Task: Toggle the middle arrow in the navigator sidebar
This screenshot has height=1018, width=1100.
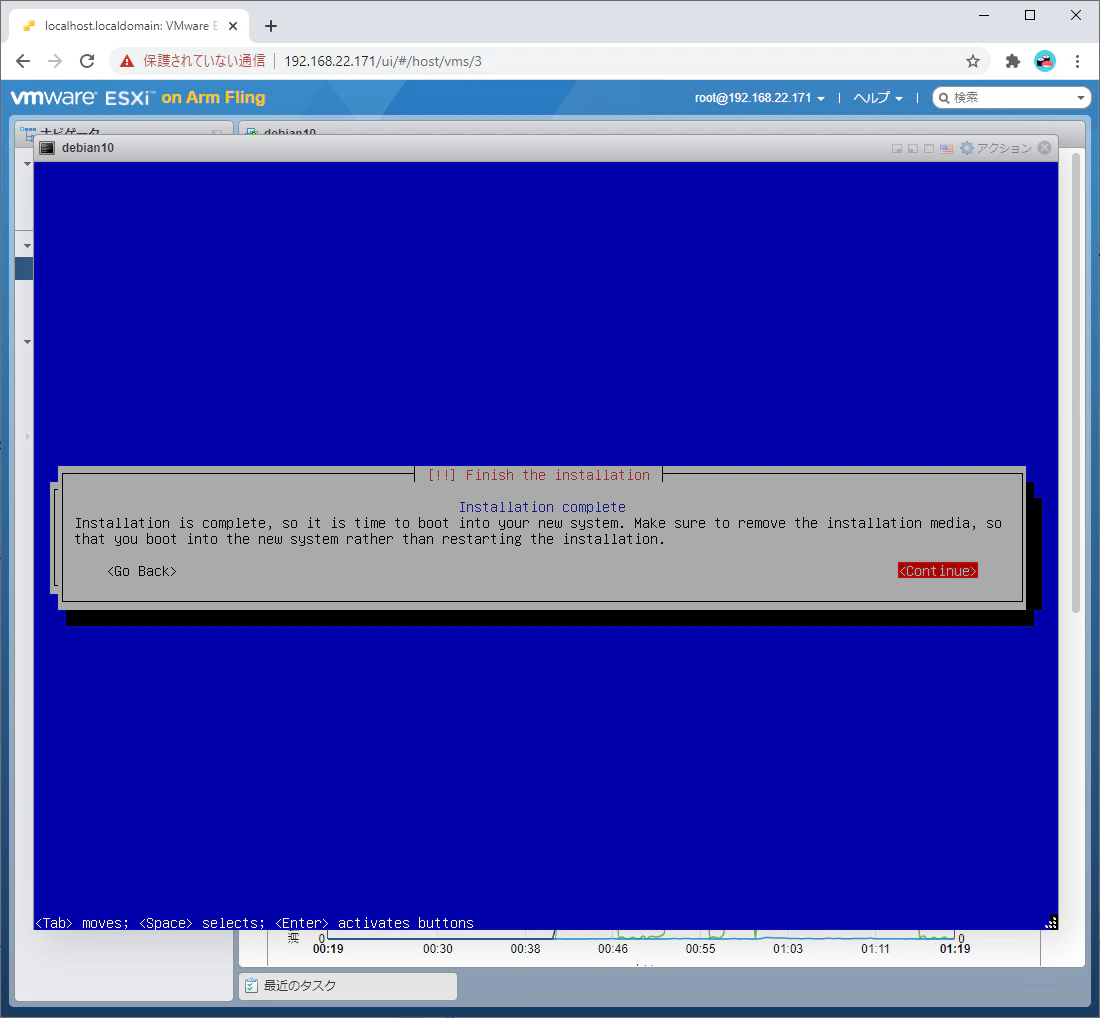Action: [27, 246]
